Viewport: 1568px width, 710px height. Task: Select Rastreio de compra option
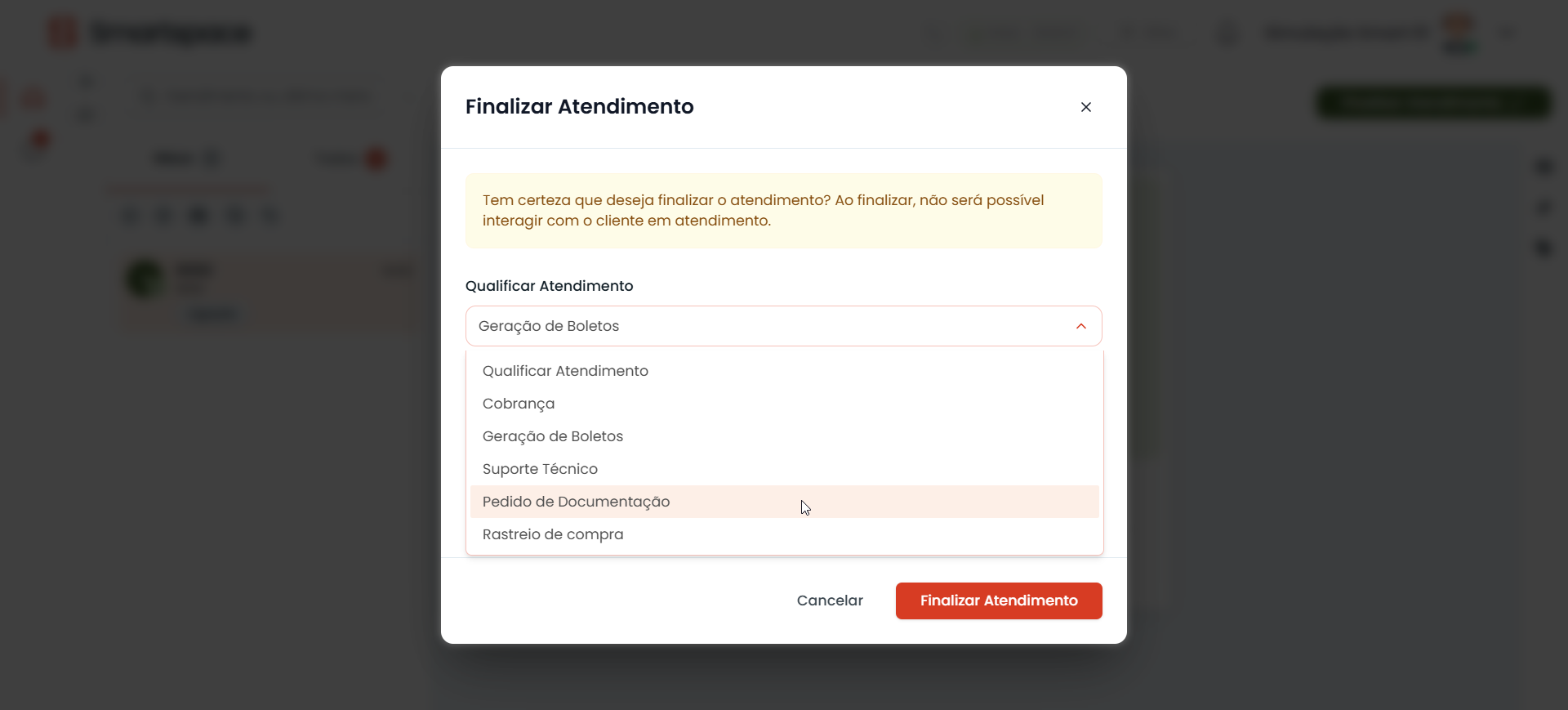[x=553, y=534]
